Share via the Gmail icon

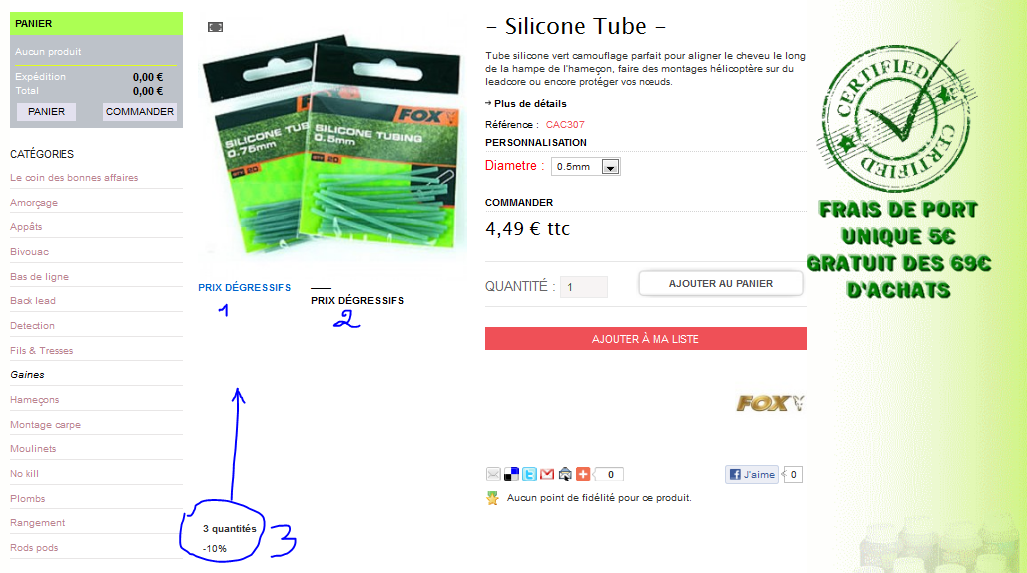click(547, 474)
